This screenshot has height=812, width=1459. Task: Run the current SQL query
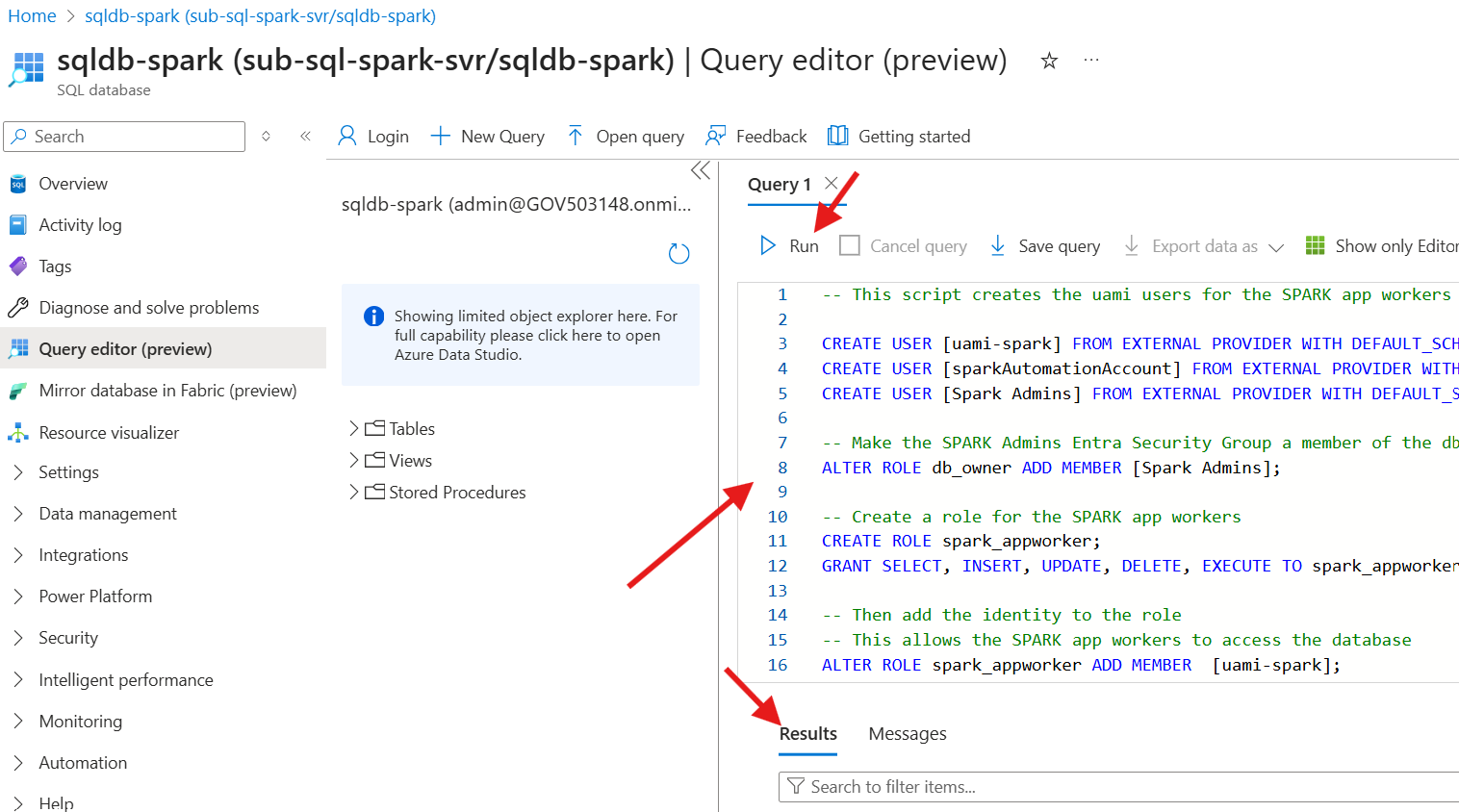tap(789, 245)
